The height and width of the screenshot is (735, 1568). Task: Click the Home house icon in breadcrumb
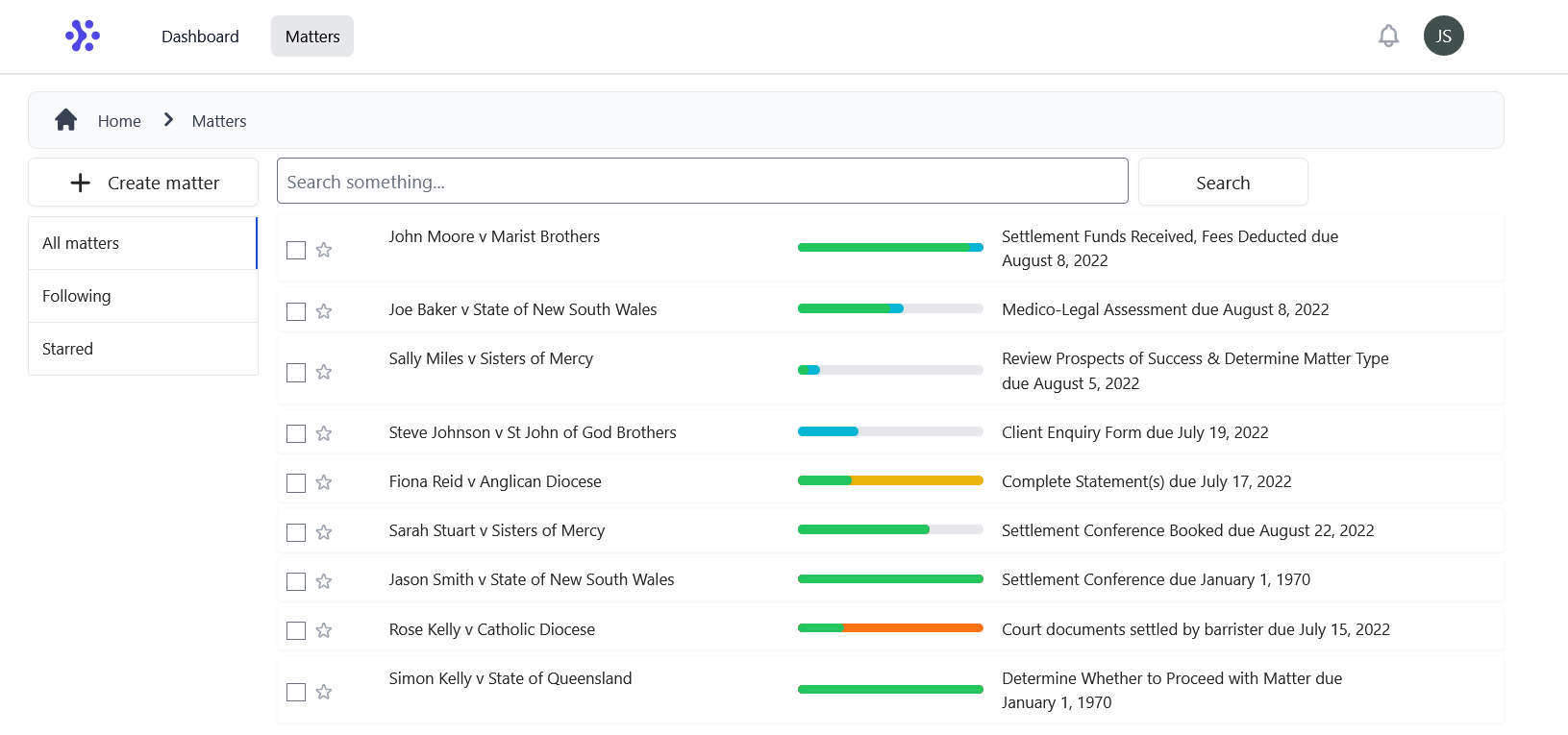click(66, 120)
